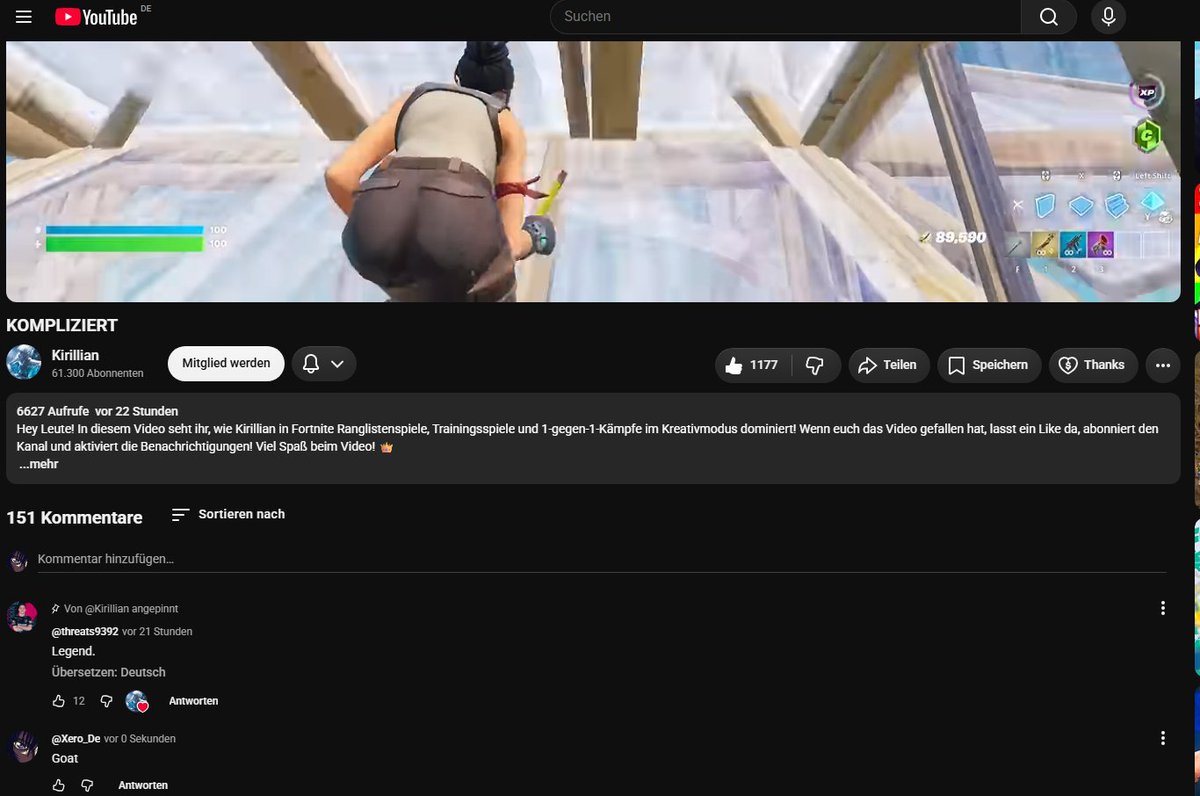Screen dimensions: 1200x796
Task: Dislike the 'Goat' comment
Action: [x=87, y=785]
